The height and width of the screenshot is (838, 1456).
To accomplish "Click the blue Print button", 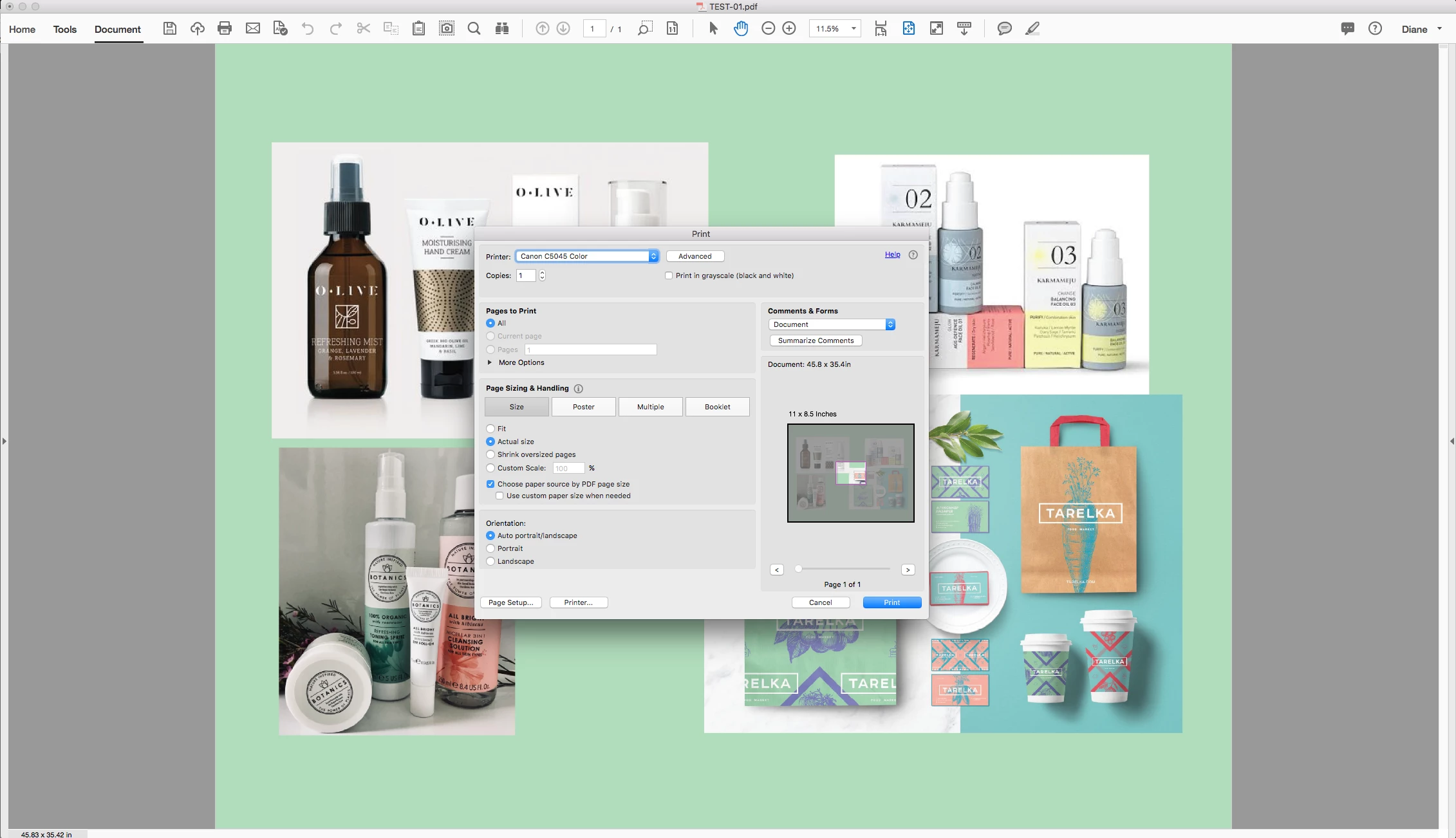I will click(891, 602).
